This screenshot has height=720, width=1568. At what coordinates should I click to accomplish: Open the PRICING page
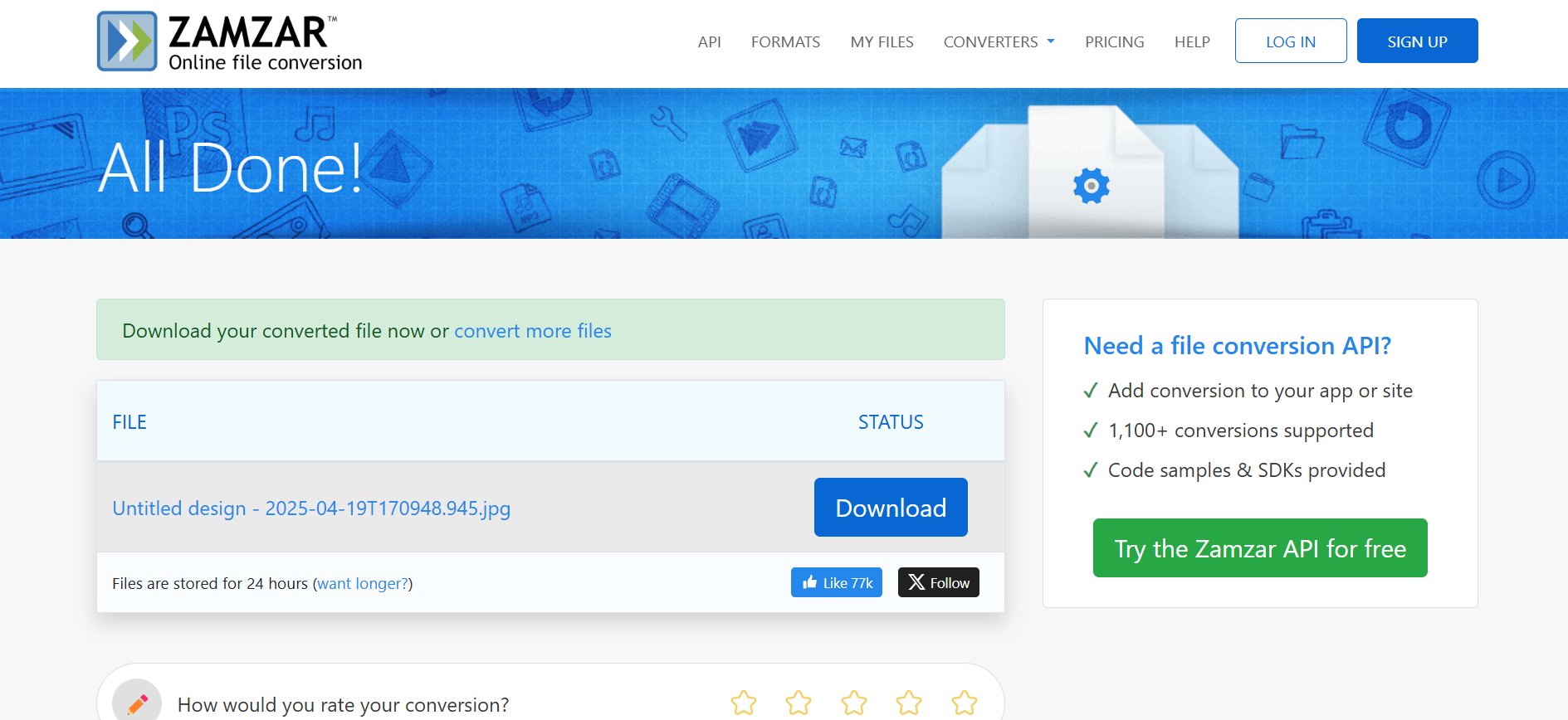pos(1114,41)
